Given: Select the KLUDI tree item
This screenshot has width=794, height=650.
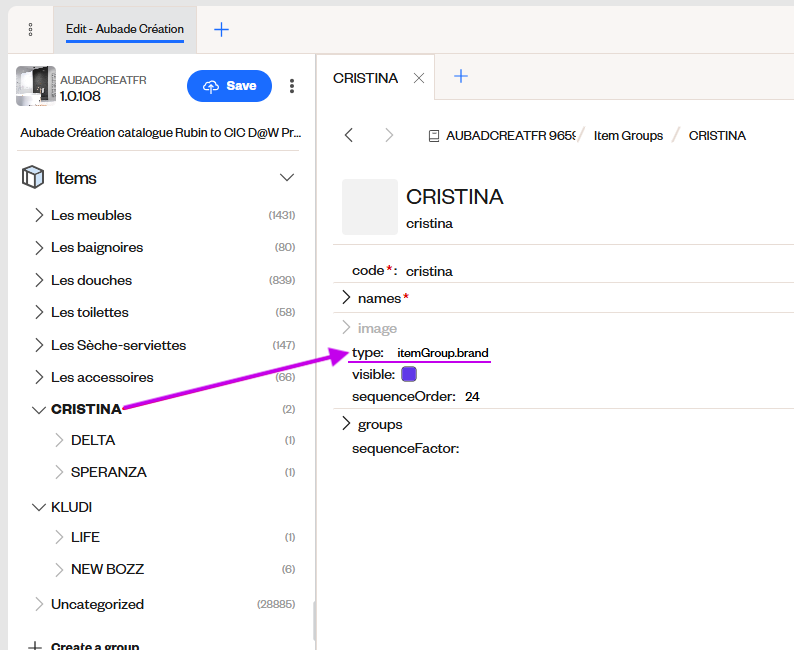Looking at the screenshot, I should tap(71, 507).
